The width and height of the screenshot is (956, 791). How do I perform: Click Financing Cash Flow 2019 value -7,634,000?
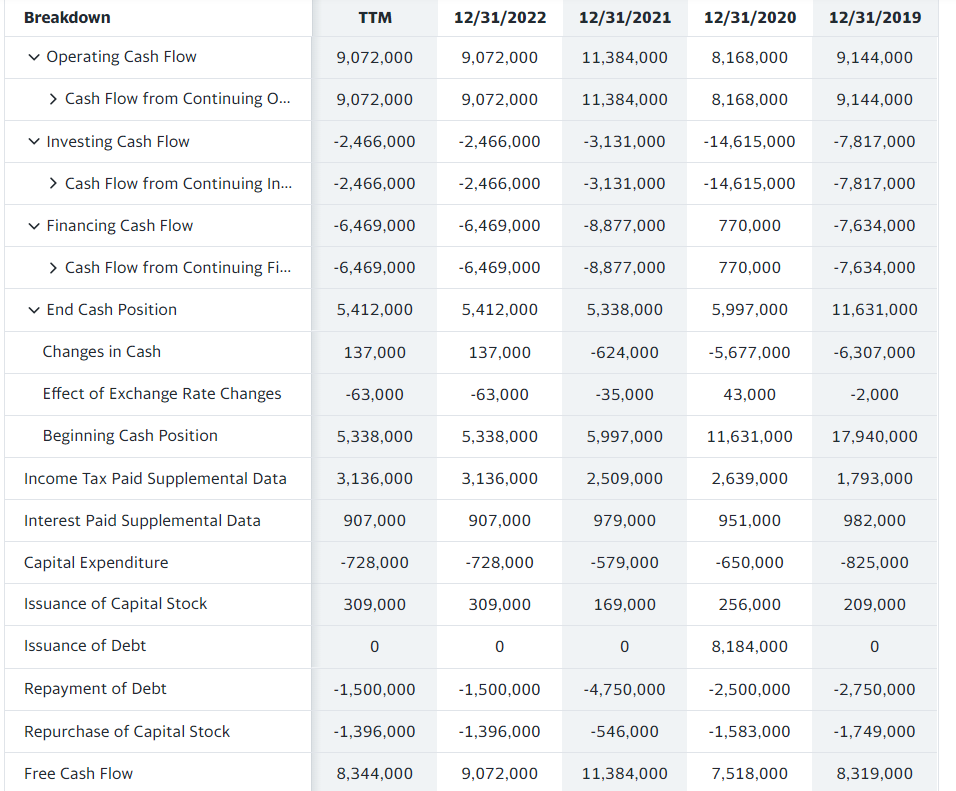(875, 226)
